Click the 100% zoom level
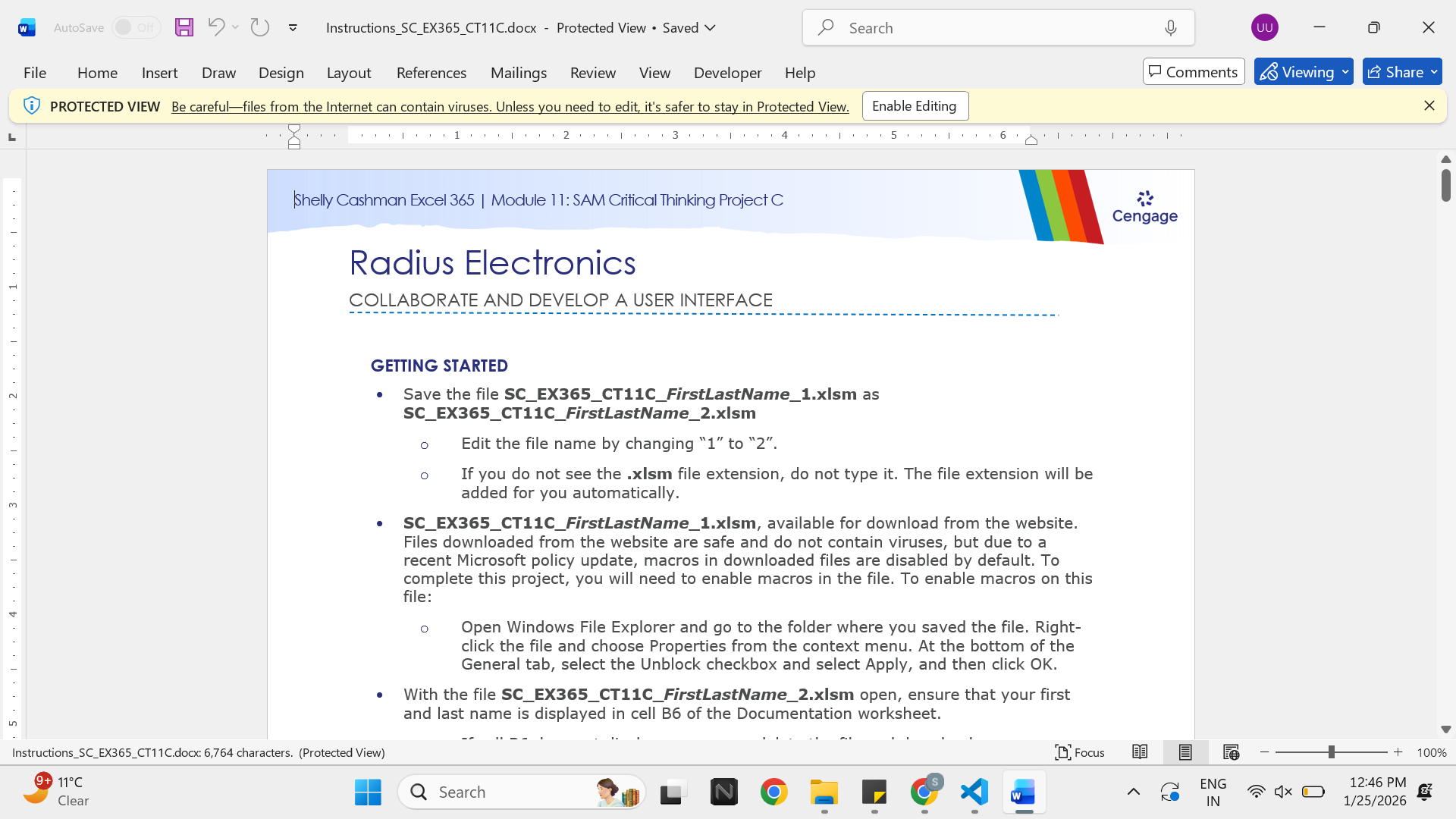The width and height of the screenshot is (1456, 819). (1431, 753)
